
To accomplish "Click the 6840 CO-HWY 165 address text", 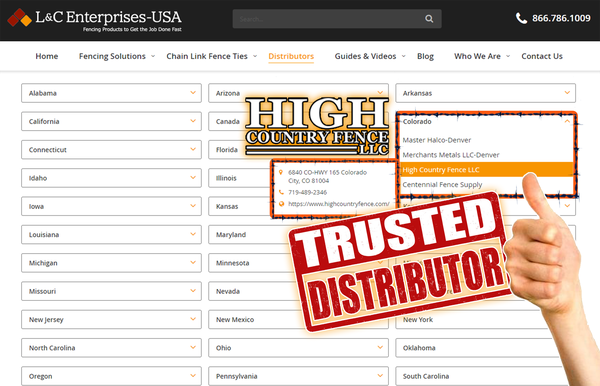I will (328, 176).
